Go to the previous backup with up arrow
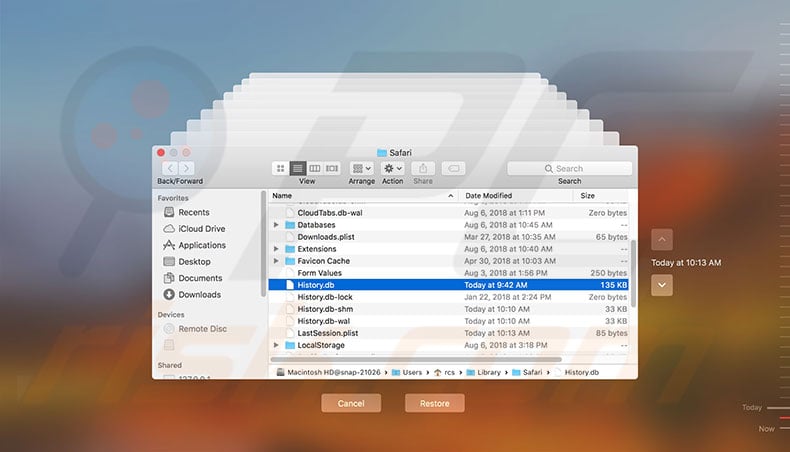 click(662, 240)
